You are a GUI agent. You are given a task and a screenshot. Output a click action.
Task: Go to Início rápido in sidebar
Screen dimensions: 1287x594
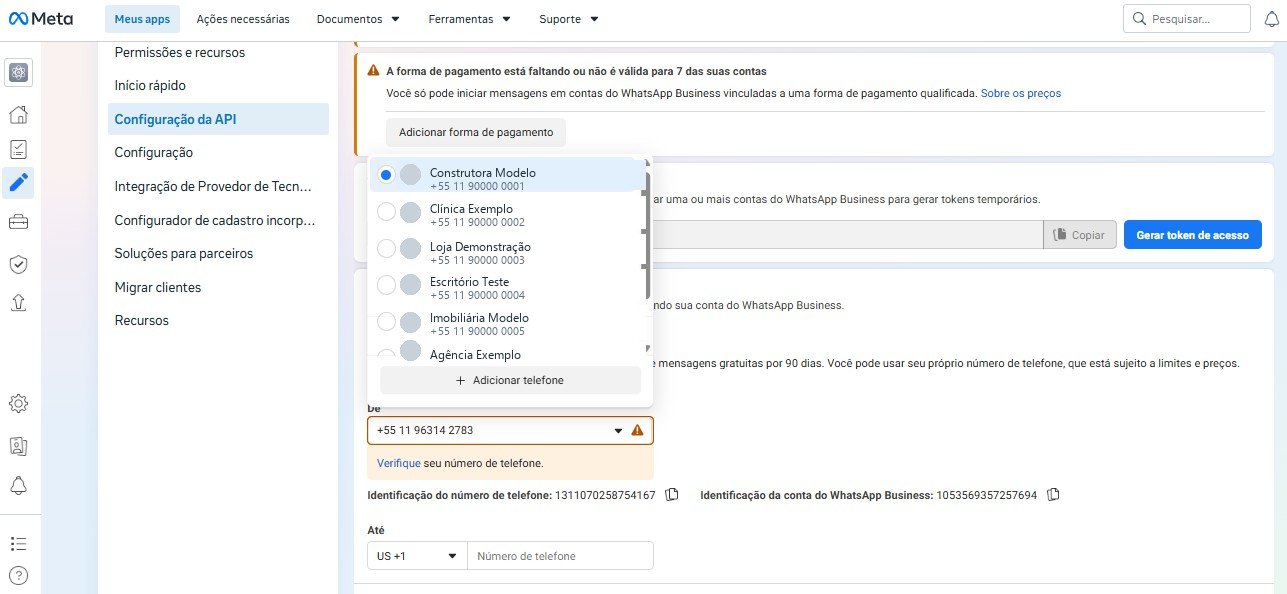pyautogui.click(x=150, y=86)
